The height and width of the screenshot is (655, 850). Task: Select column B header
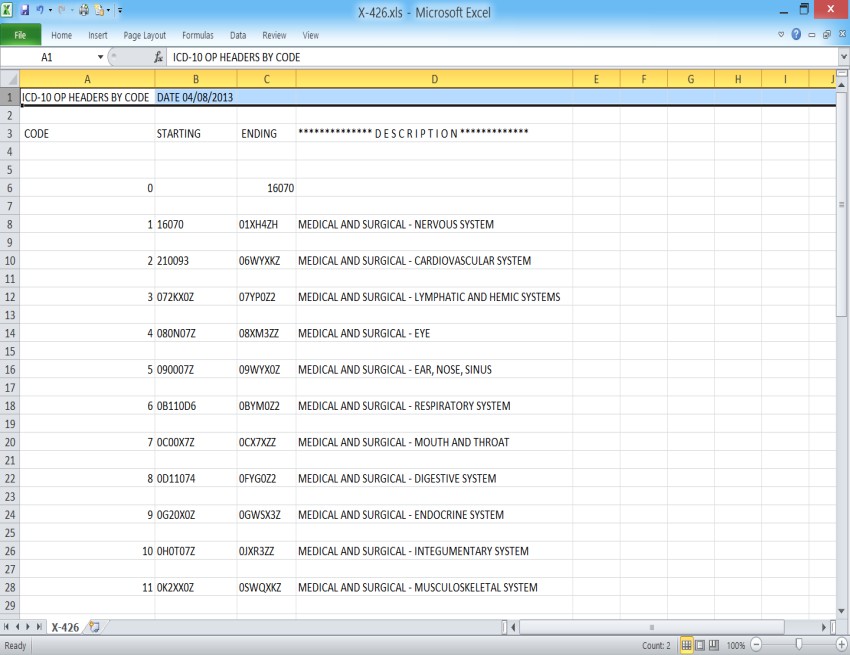(196, 79)
